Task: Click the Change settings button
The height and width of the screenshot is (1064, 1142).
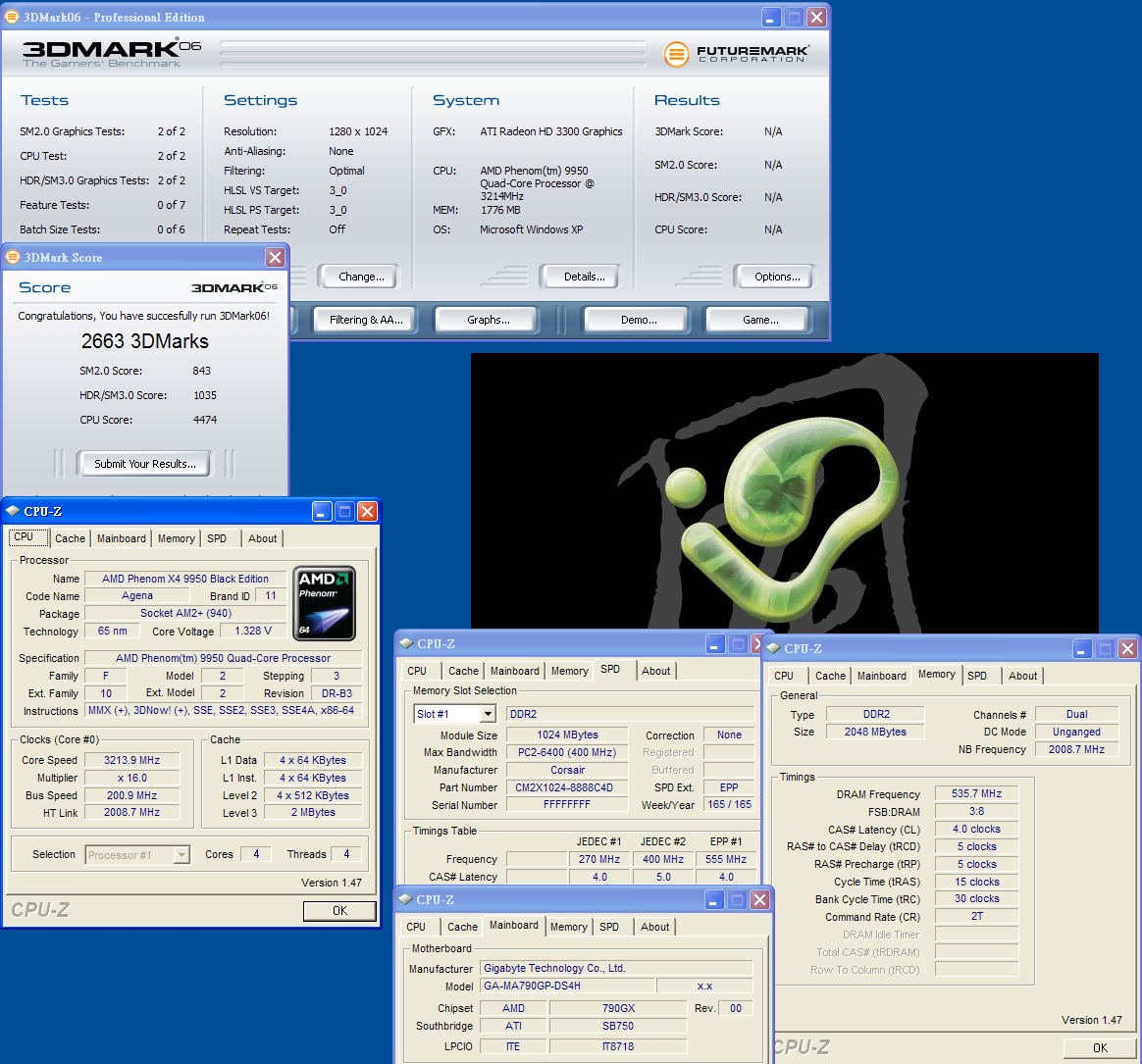Action: click(x=361, y=277)
